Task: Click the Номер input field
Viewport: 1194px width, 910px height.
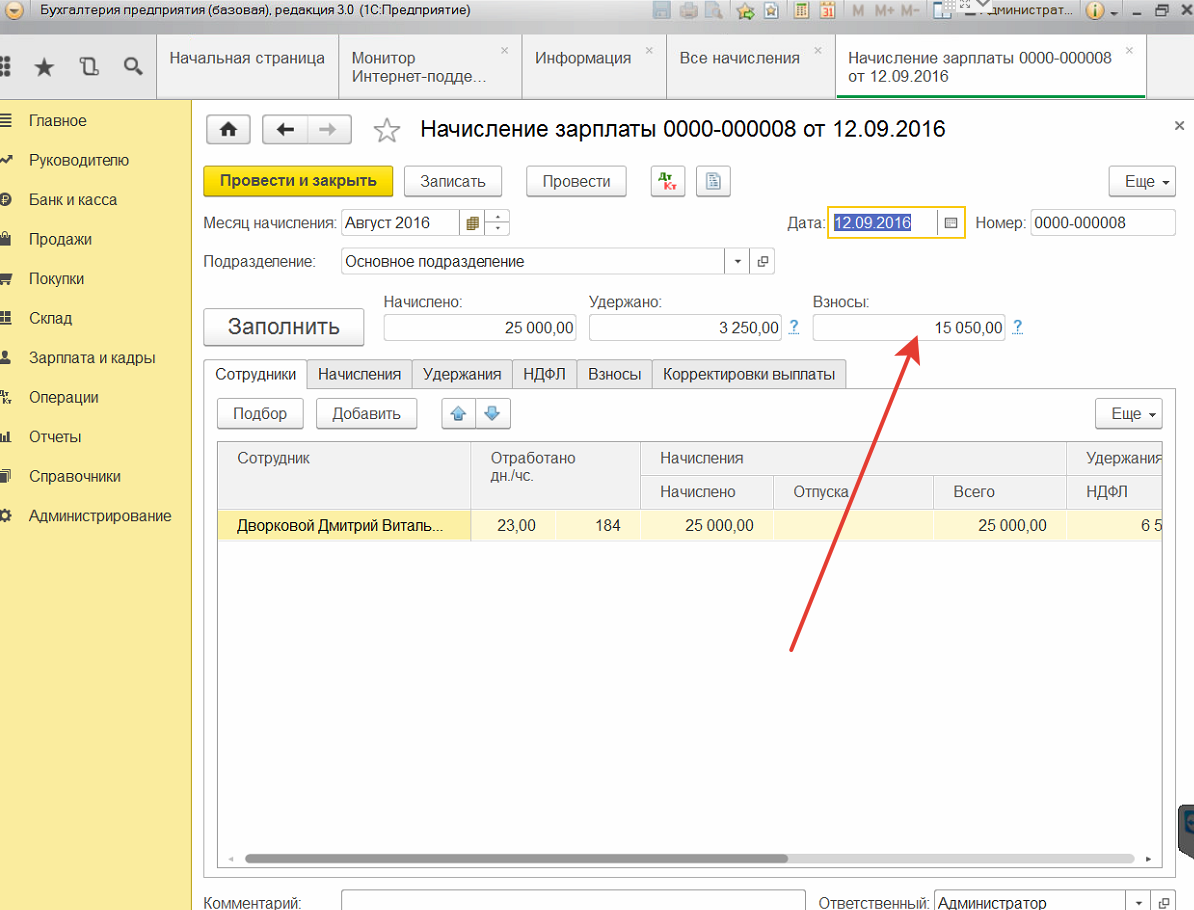Action: click(1102, 223)
